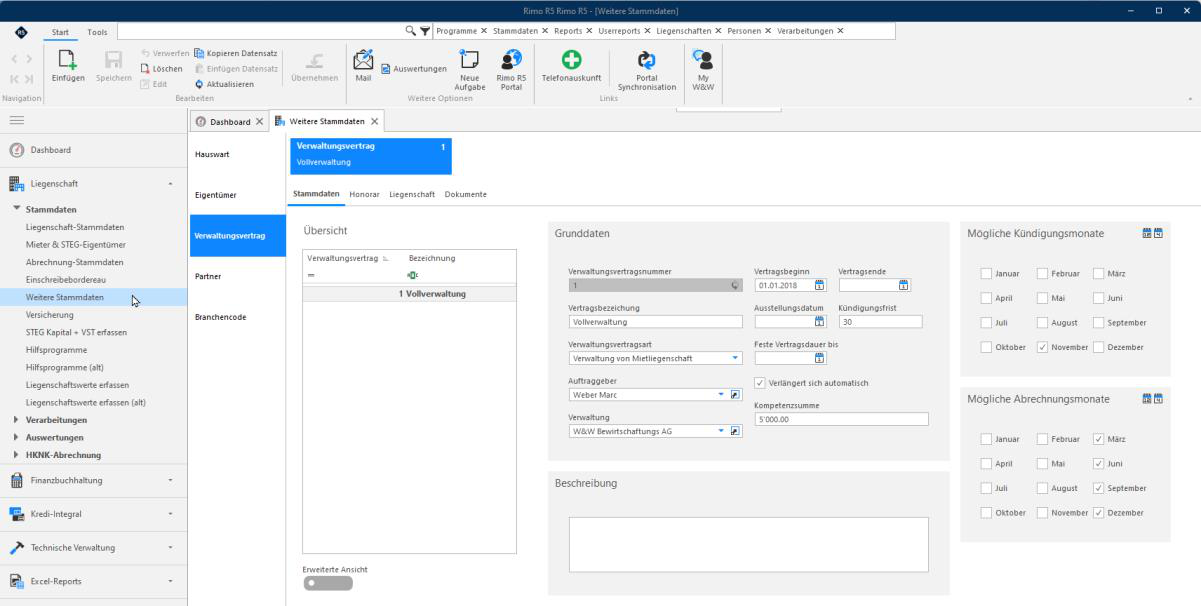Image resolution: width=1201 pixels, height=606 pixels.
Task: Uncheck September under Mögliche Abrechnungsmonate
Action: (1099, 488)
